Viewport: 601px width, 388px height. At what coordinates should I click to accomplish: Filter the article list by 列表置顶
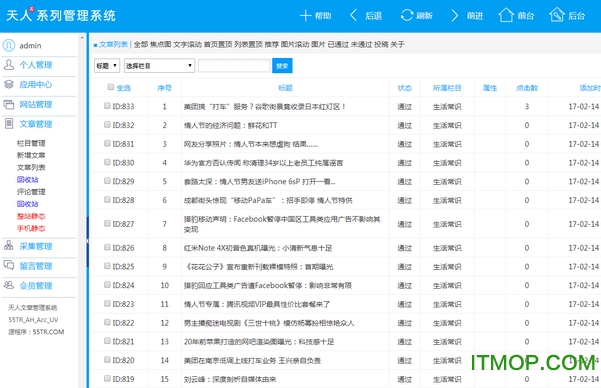(248, 44)
